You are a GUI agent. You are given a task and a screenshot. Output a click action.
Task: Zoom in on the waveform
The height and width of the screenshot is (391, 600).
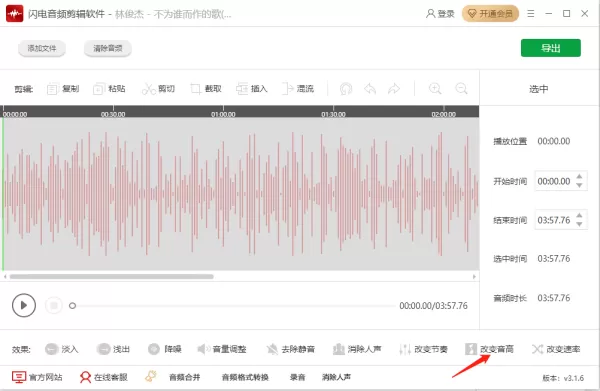[435, 89]
